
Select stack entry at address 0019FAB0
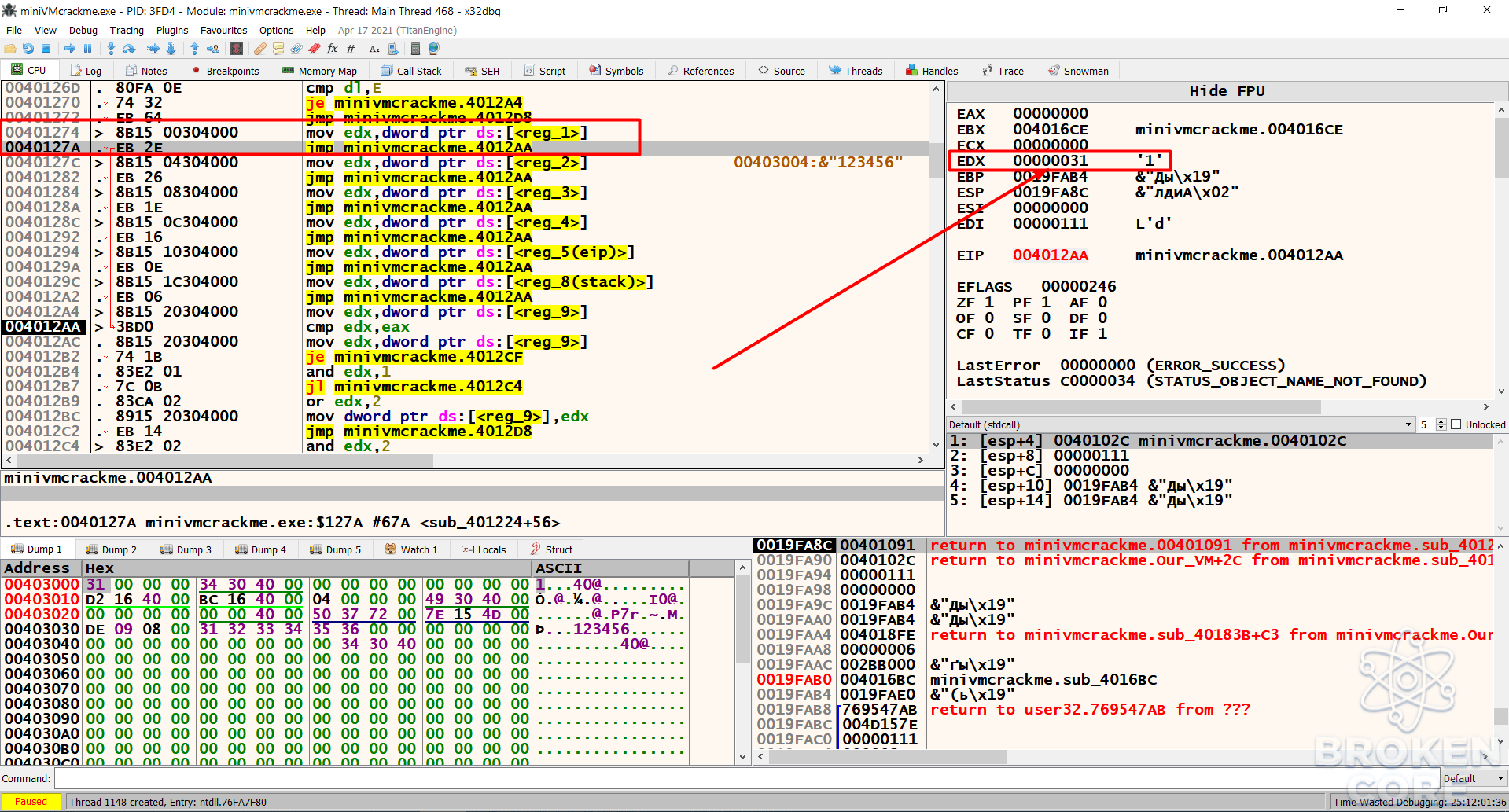tap(1124, 679)
